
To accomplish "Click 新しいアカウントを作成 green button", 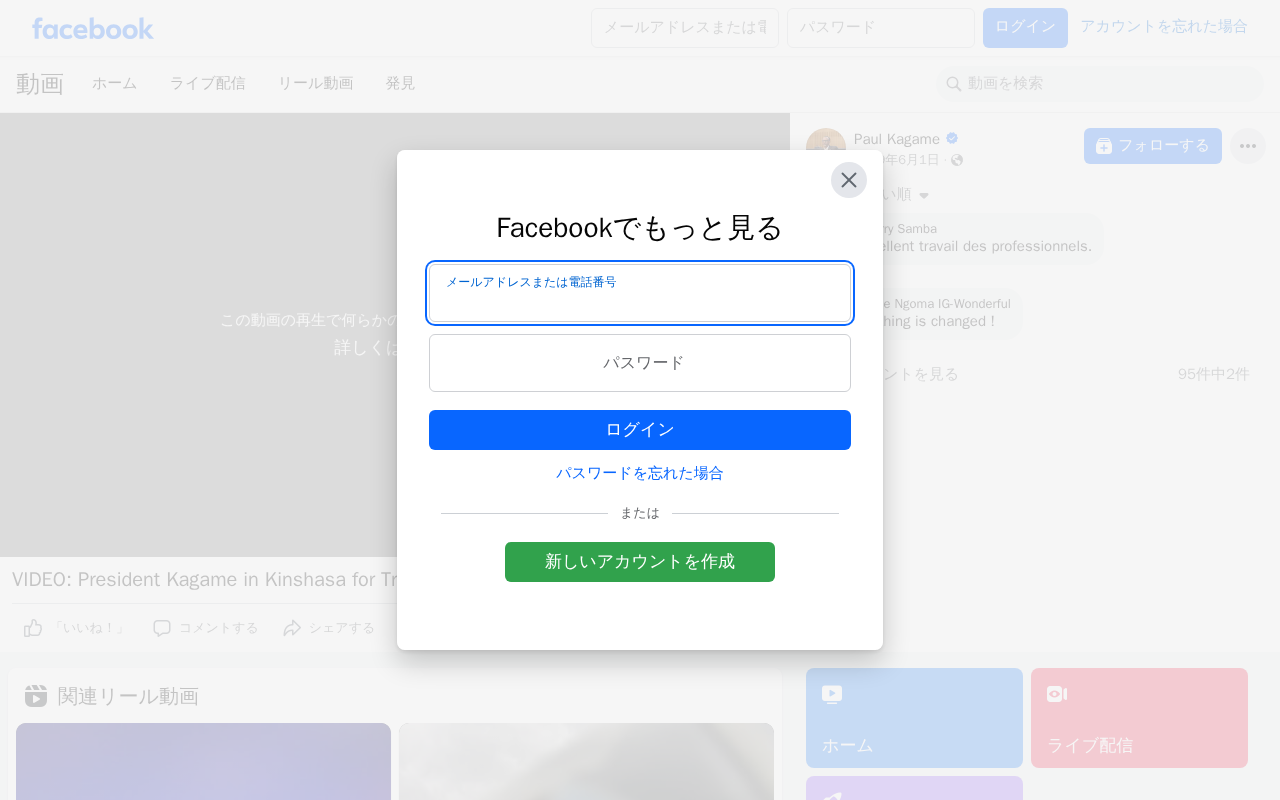I will [640, 562].
